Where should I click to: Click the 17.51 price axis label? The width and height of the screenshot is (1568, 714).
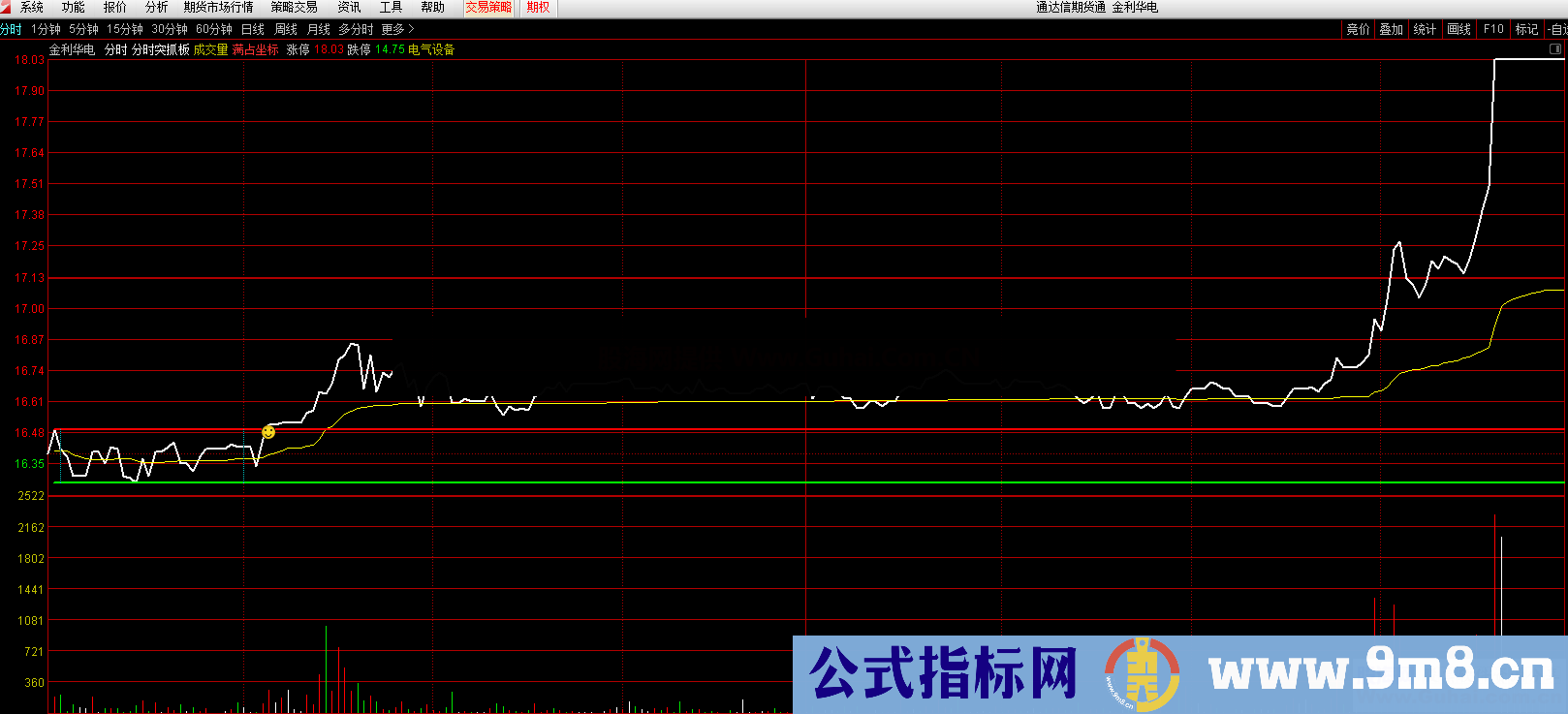pyautogui.click(x=29, y=184)
